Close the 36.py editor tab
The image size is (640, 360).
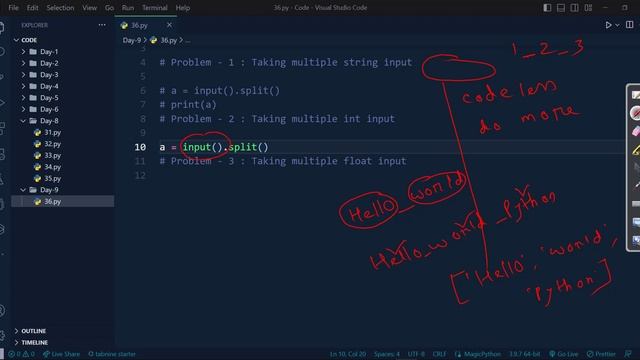coord(169,25)
